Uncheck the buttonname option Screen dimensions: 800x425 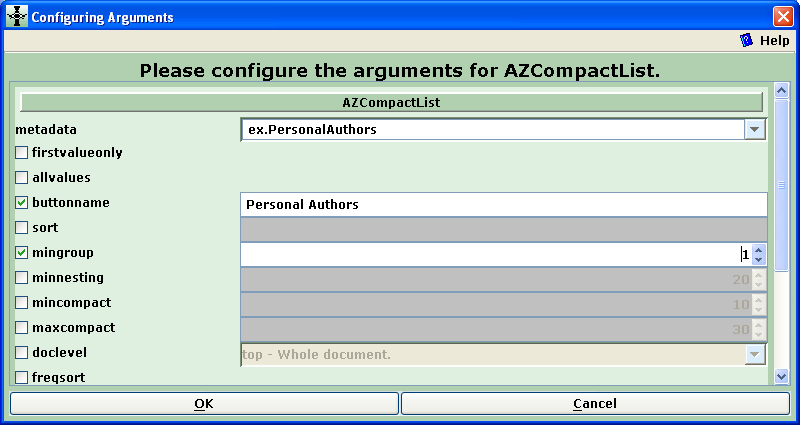[x=21, y=203]
